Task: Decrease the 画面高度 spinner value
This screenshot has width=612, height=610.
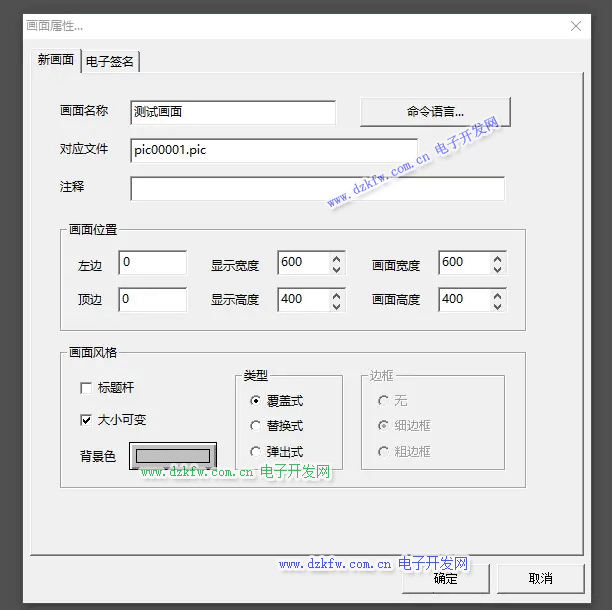Action: coord(498,305)
